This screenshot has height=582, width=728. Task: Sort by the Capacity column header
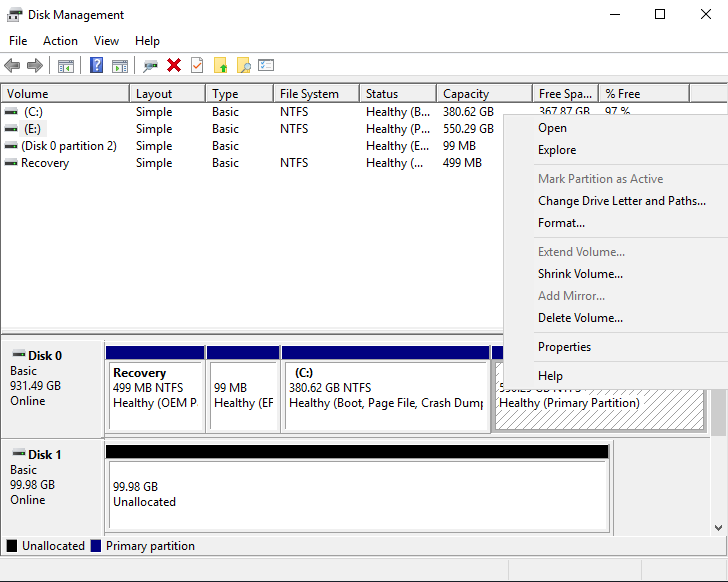[484, 94]
